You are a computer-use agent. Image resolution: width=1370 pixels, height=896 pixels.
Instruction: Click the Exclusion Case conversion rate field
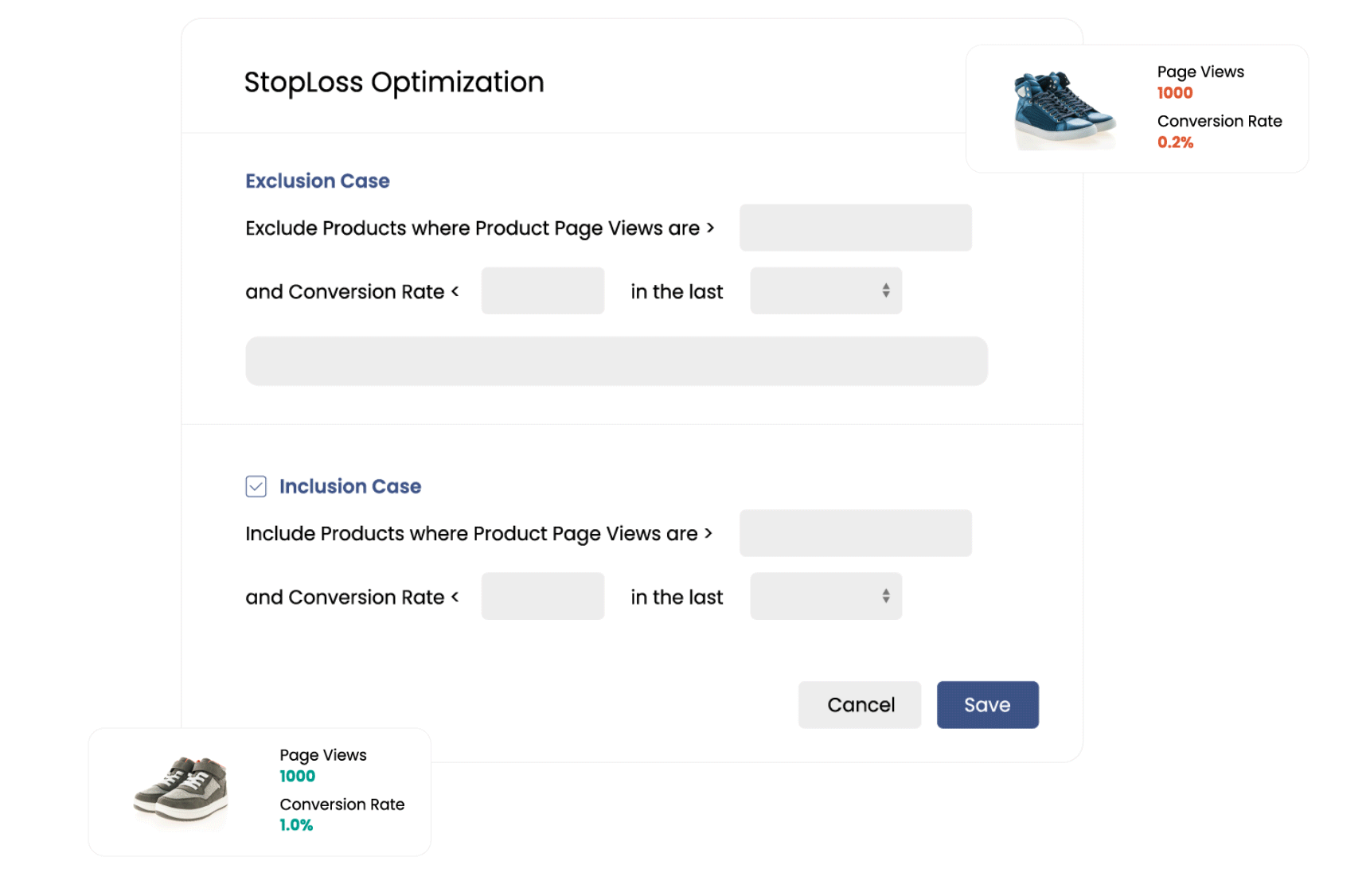pyautogui.click(x=542, y=290)
